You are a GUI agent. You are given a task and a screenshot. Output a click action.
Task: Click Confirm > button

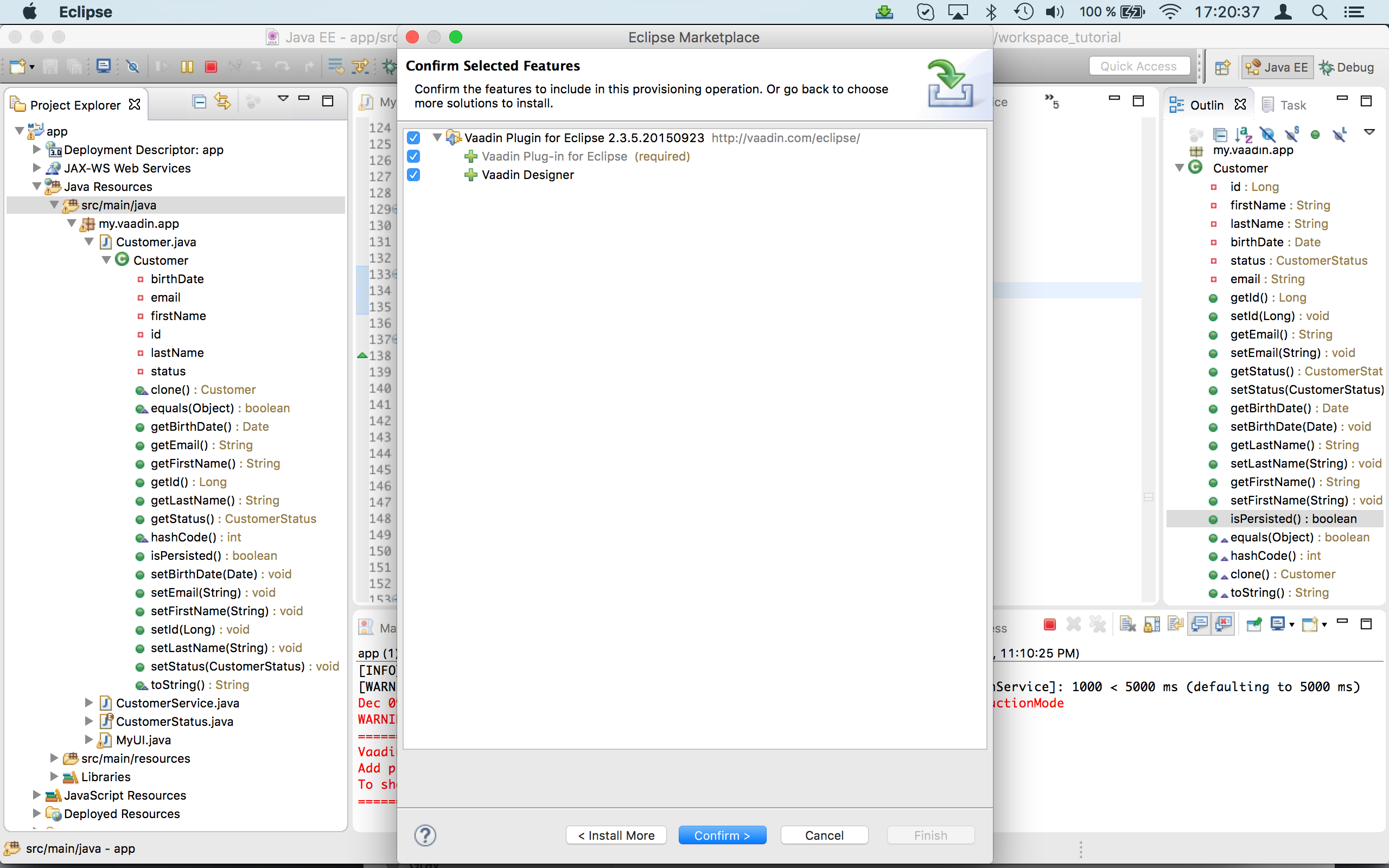coord(722,835)
